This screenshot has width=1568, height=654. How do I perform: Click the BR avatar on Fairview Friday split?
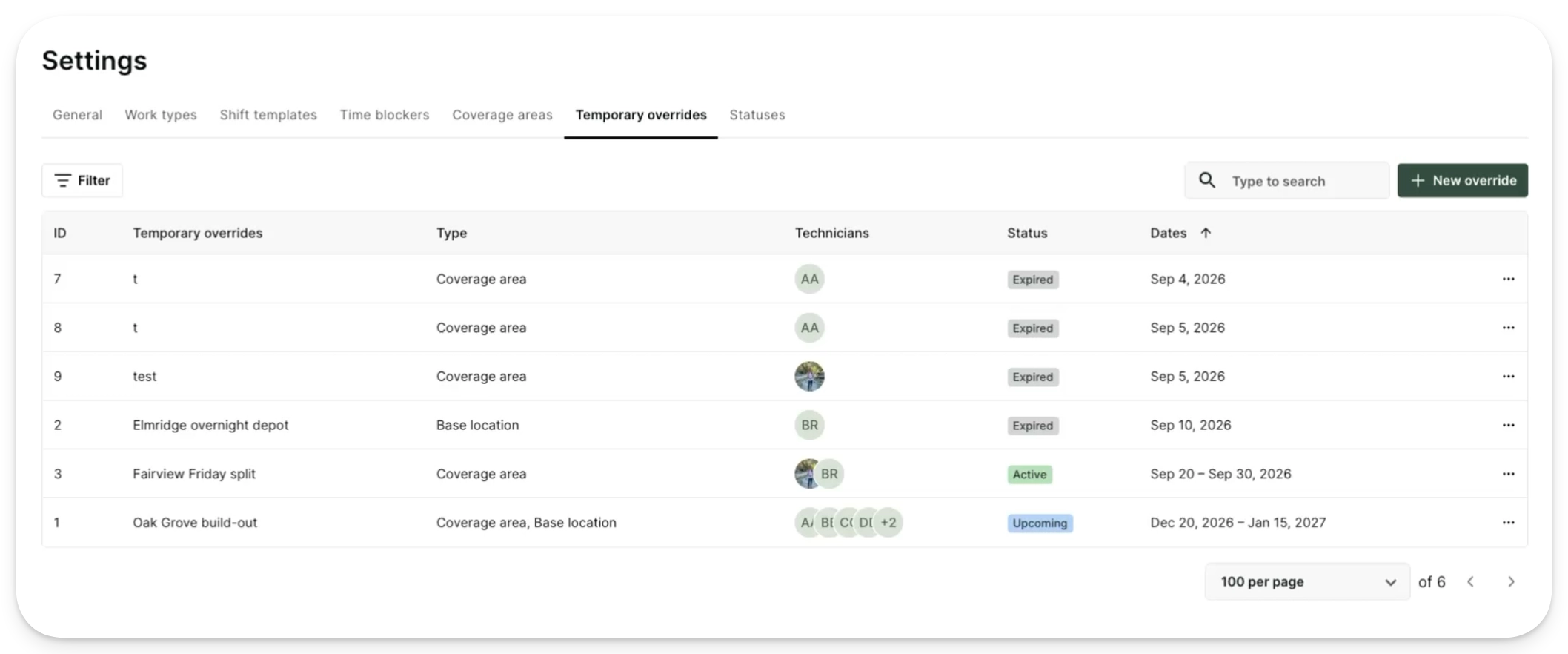[829, 474]
